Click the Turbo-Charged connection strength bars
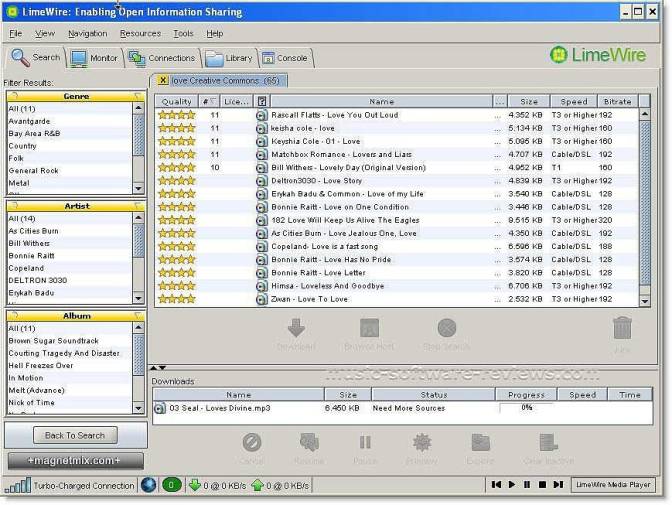The width and height of the screenshot is (672, 505). [18, 485]
